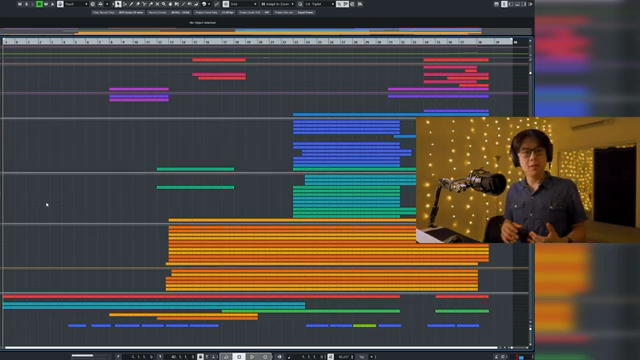Click the window layout setup icon
640x360 pixels.
coord(496,4)
